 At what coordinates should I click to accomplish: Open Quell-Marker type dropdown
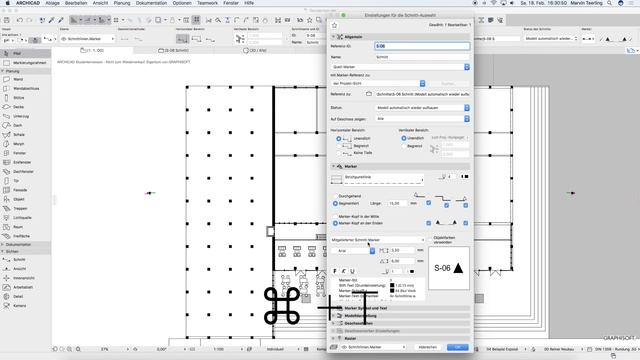[400, 67]
